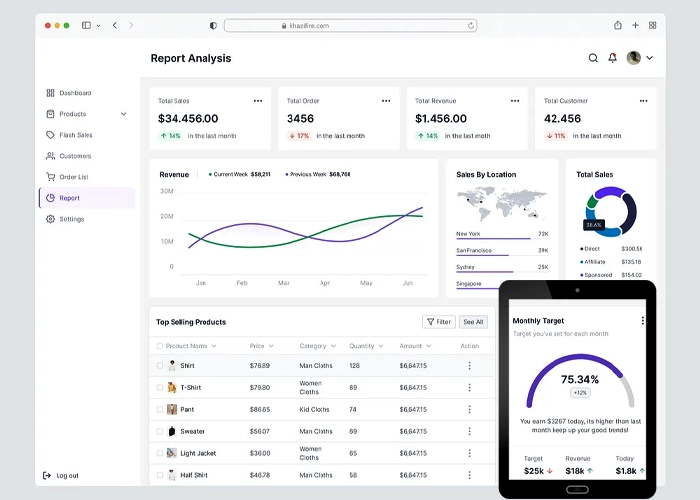Check the T-Shirt row checkbox
Image resolution: width=700 pixels, height=500 pixels.
click(160, 388)
